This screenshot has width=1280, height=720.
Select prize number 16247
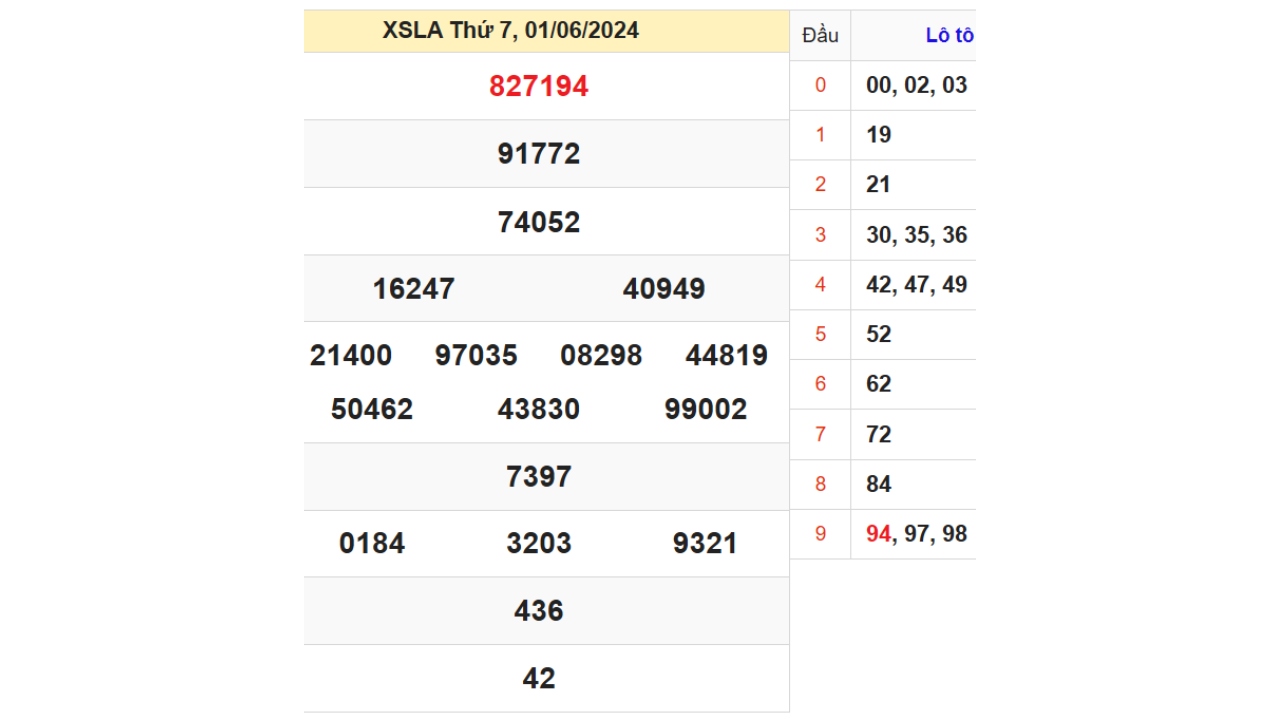click(x=414, y=289)
